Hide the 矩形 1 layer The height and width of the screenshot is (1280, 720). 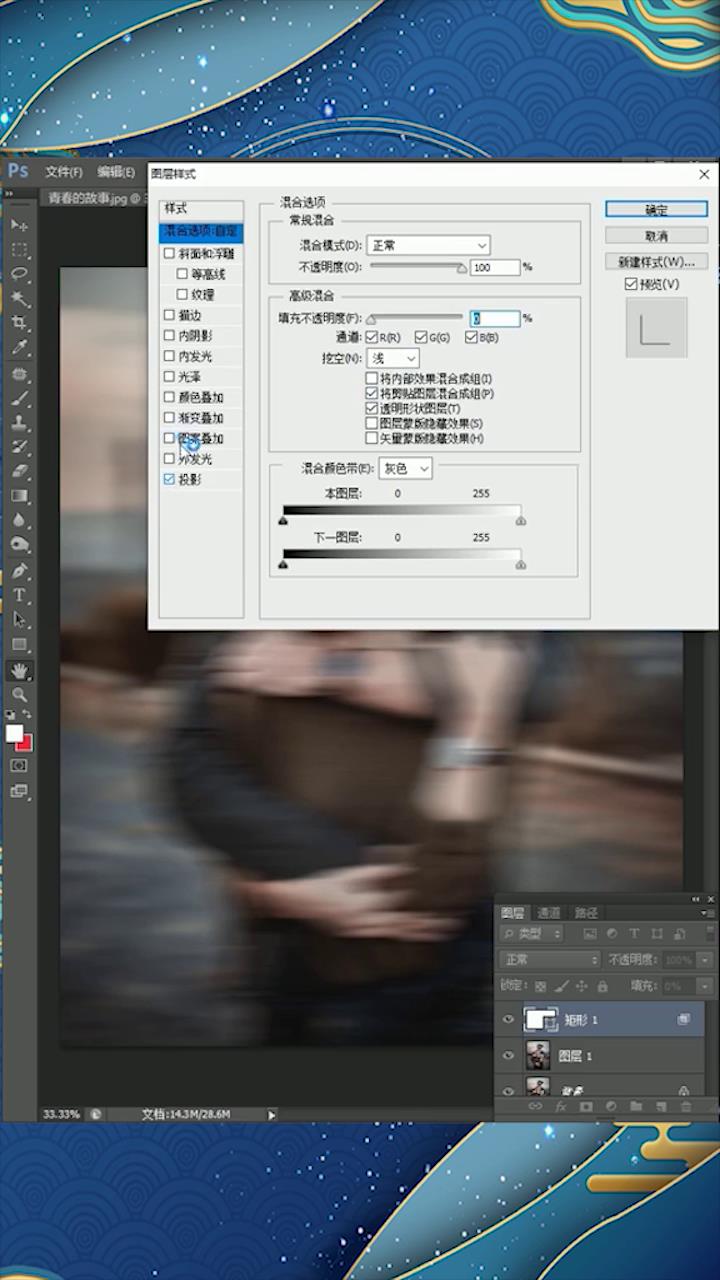[508, 1020]
